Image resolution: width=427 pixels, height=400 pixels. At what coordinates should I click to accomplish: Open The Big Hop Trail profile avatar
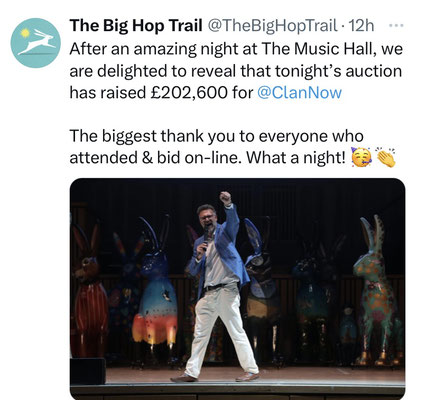coord(36,43)
